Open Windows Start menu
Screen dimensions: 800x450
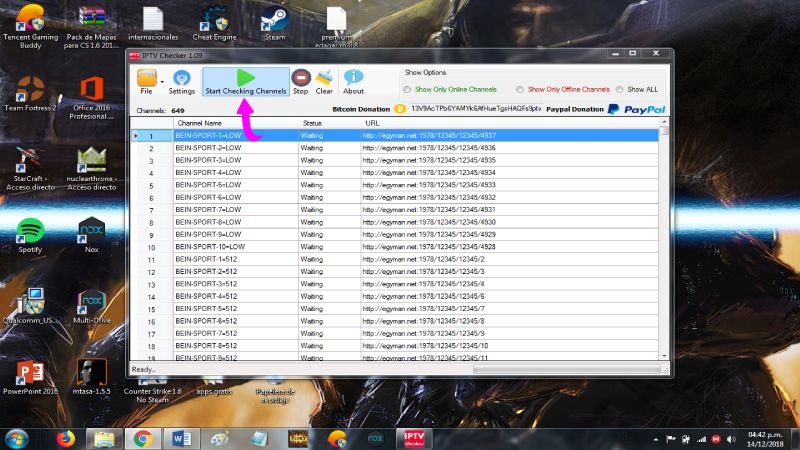(x=17, y=439)
